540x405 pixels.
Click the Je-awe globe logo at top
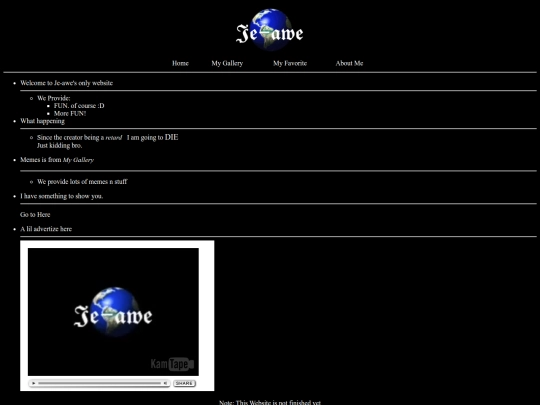click(x=270, y=30)
